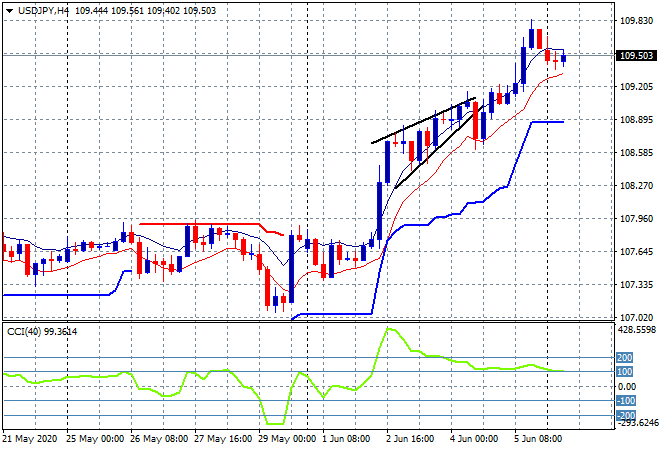The height and width of the screenshot is (450, 660).
Task: Select the high value 109.561 in header
Action: coord(128,11)
